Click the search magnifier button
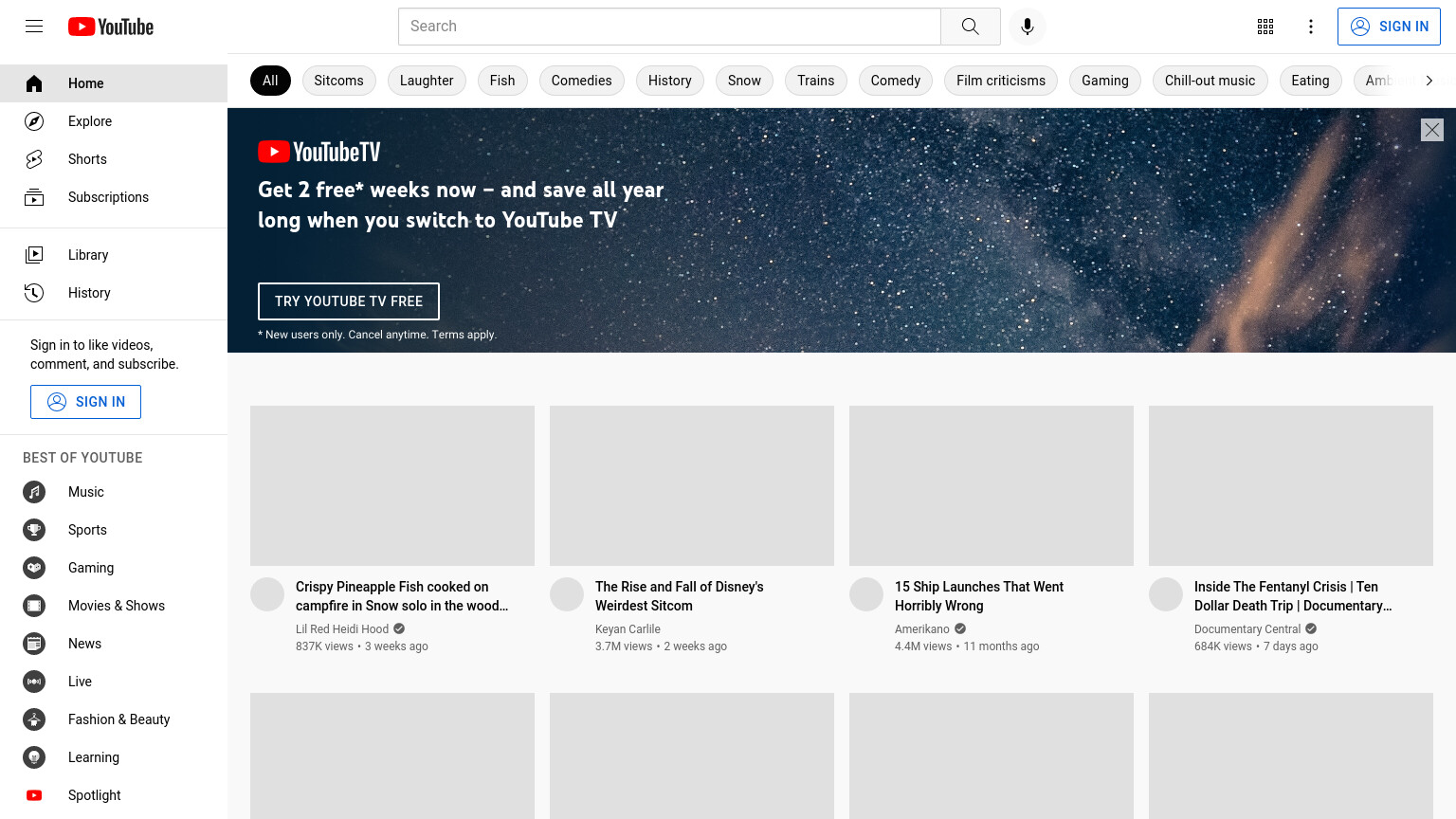The image size is (1456, 819). (x=971, y=27)
